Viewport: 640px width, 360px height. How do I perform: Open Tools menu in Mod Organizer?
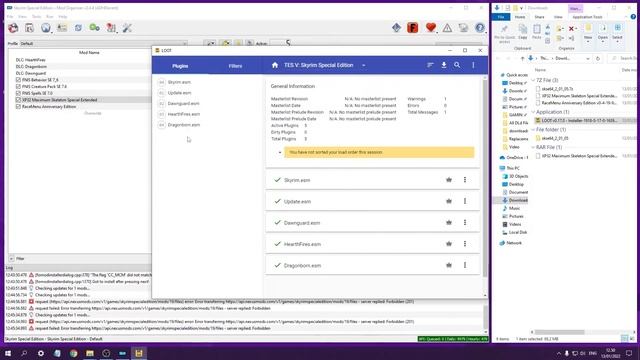click(x=37, y=17)
